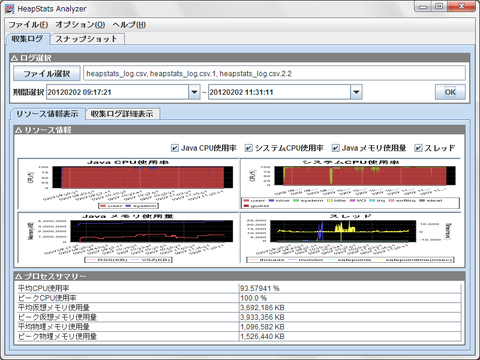This screenshot has height=360, width=480.
Task: Toggle the システムCPU使用率 checkbox
Action: pos(249,148)
